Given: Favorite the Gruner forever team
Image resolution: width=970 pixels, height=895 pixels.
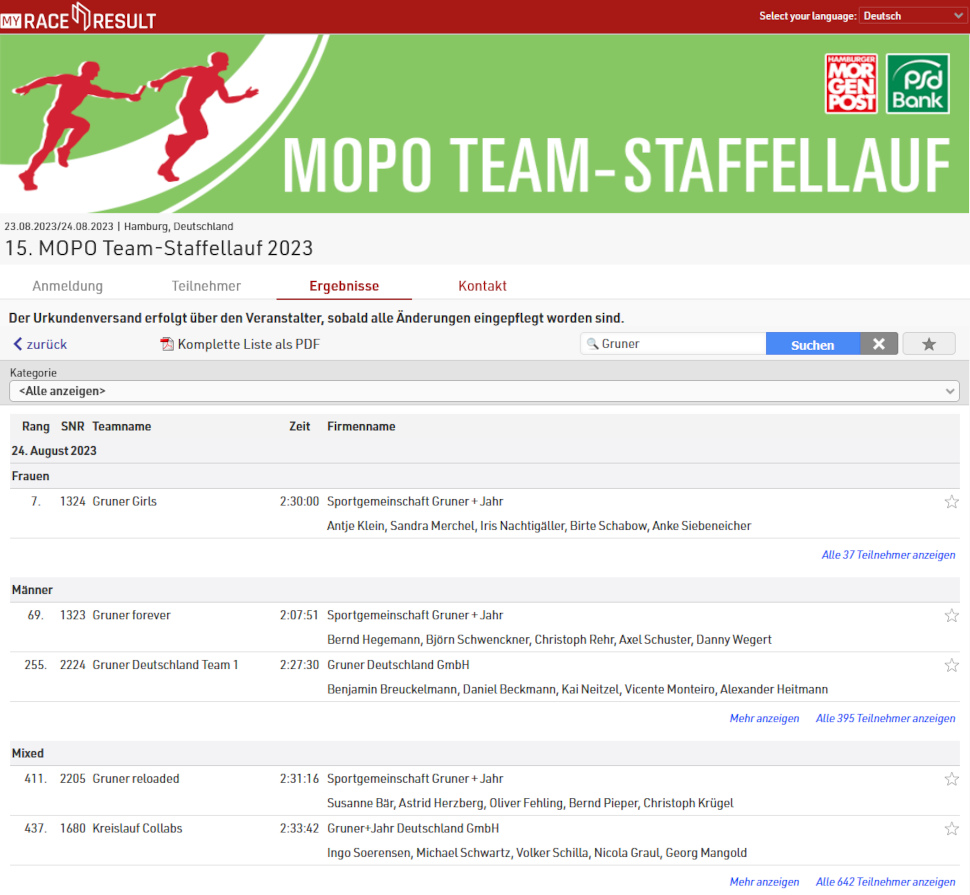Looking at the screenshot, I should pyautogui.click(x=951, y=615).
